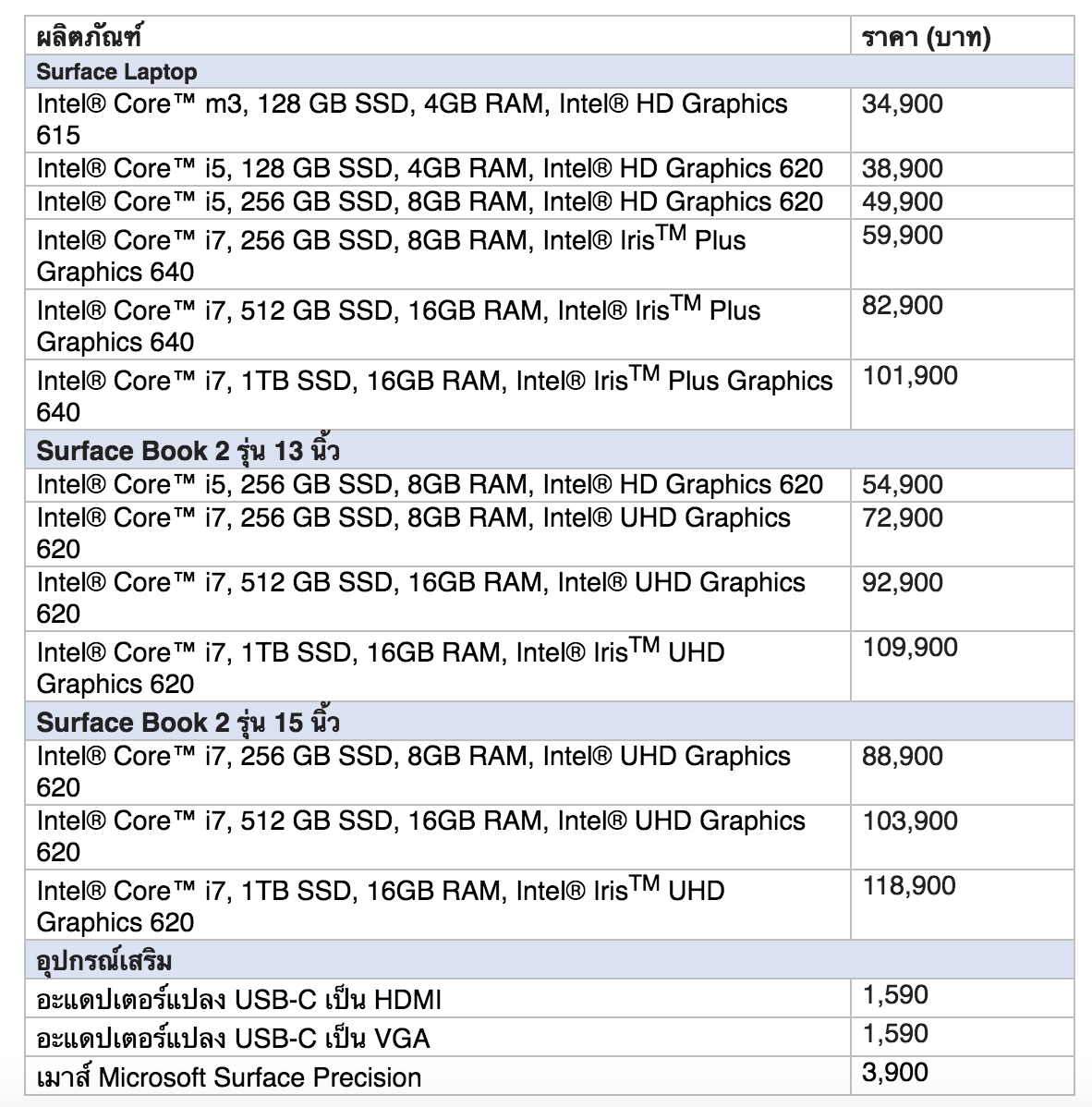
Task: Select the Surface Laptop section heading
Action: pyautogui.click(x=117, y=72)
